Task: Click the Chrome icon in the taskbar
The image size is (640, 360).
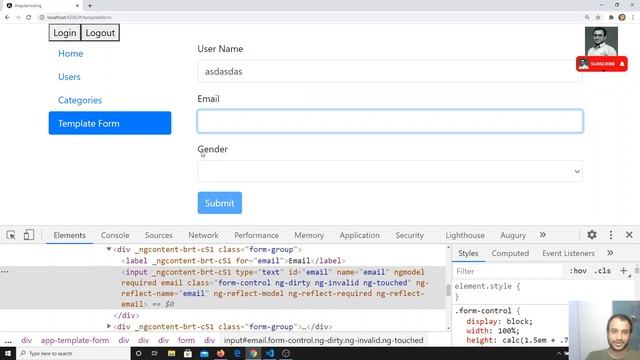Action: click(253, 353)
